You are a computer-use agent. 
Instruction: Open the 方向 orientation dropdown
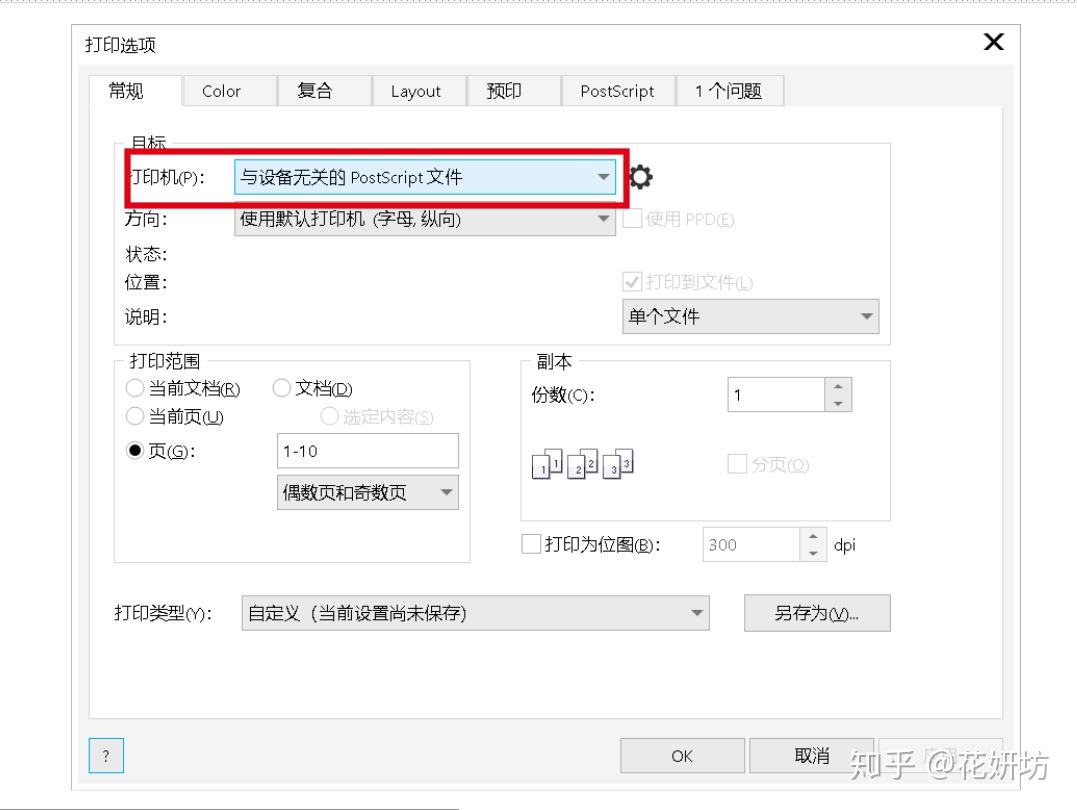coord(425,219)
